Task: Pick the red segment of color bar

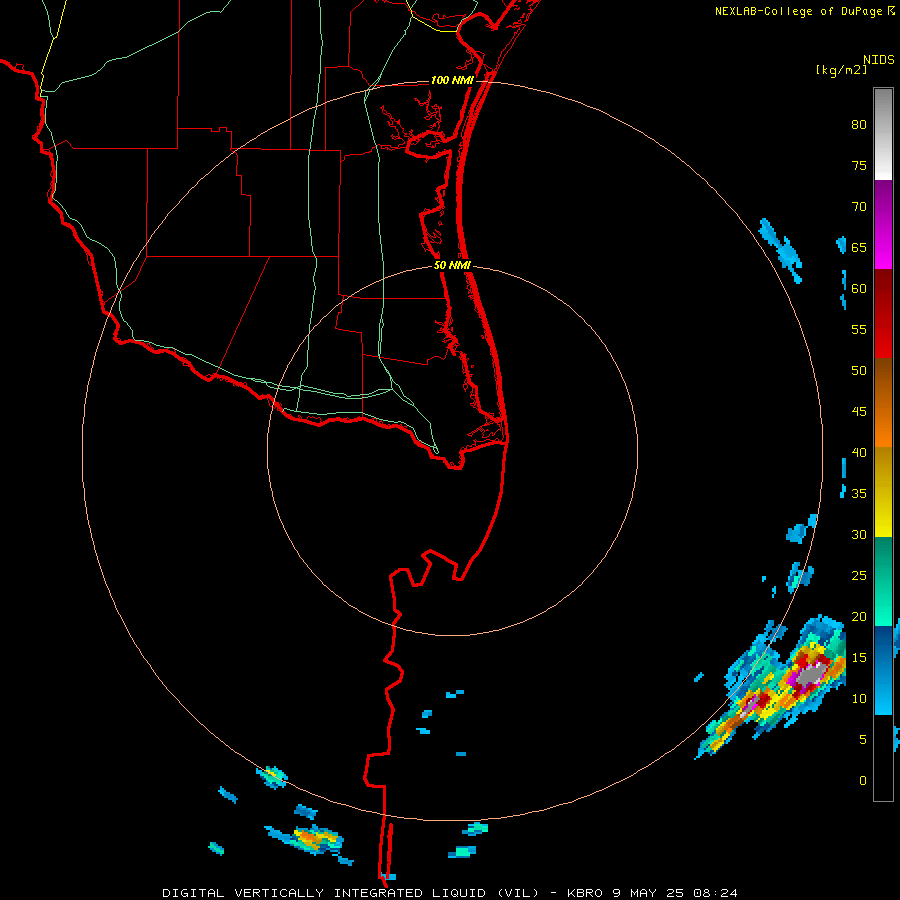Action: (x=883, y=313)
